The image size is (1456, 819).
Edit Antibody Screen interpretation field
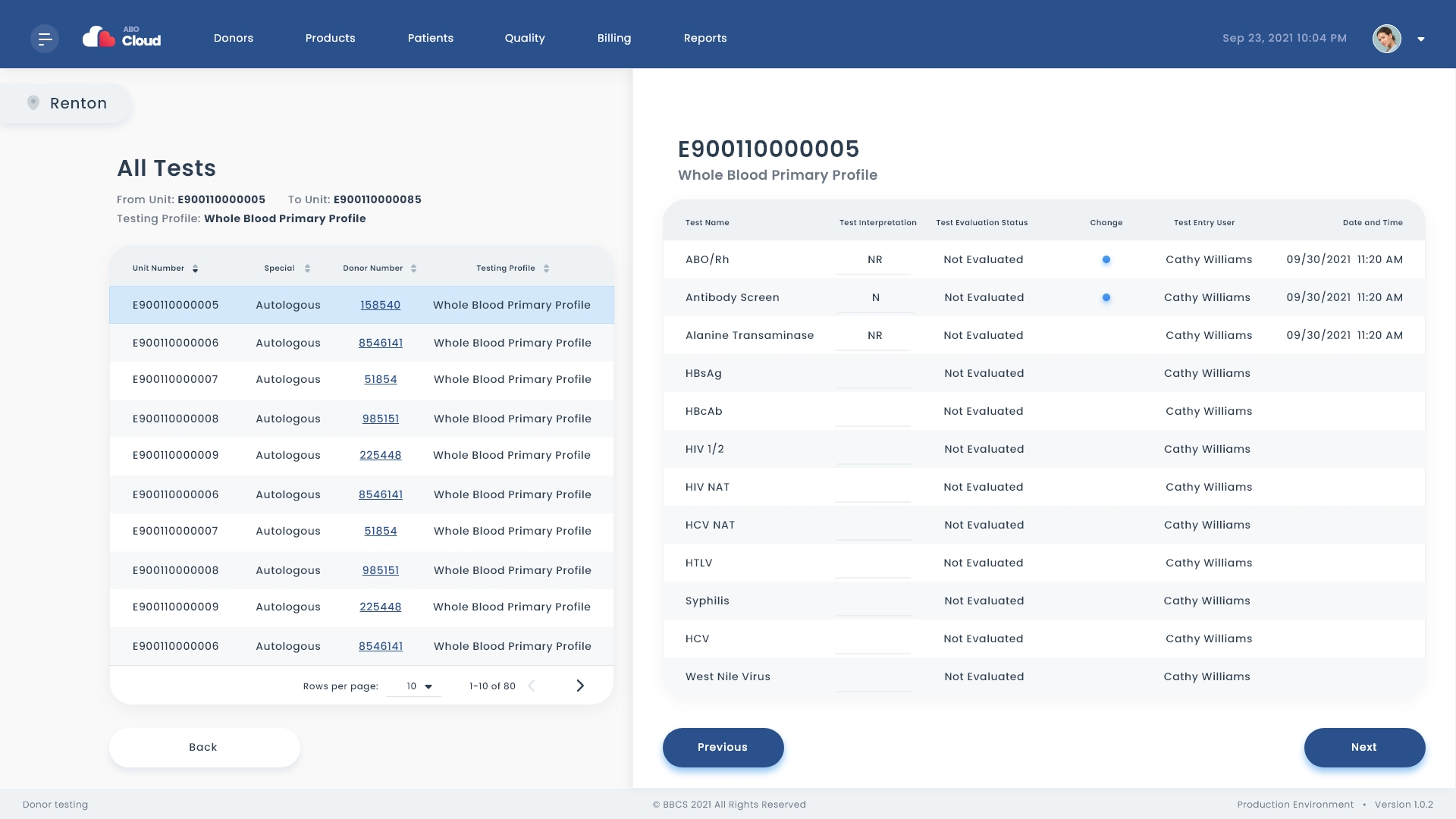[x=874, y=298]
